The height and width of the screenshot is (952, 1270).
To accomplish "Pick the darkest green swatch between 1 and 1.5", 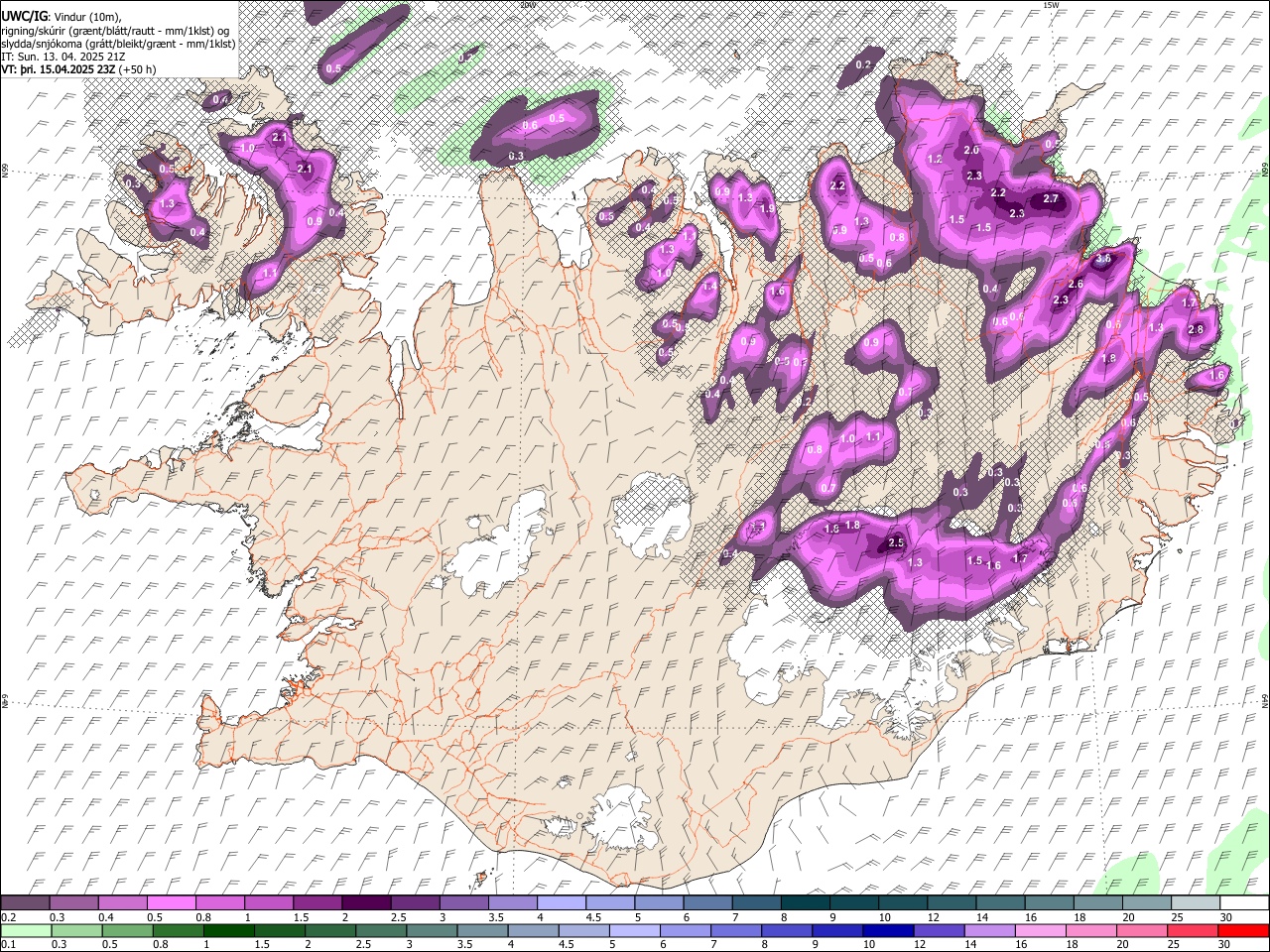I will [228, 931].
